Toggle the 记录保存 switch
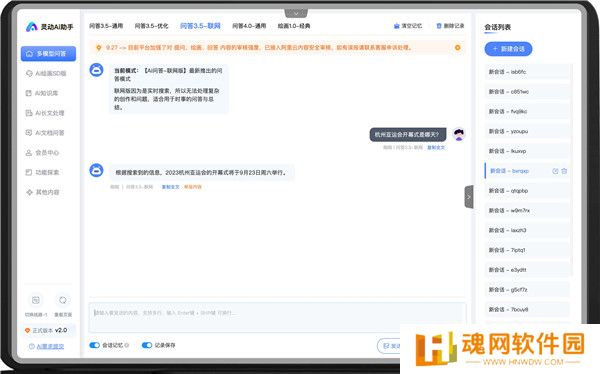The height and width of the screenshot is (374, 600). 147,345
